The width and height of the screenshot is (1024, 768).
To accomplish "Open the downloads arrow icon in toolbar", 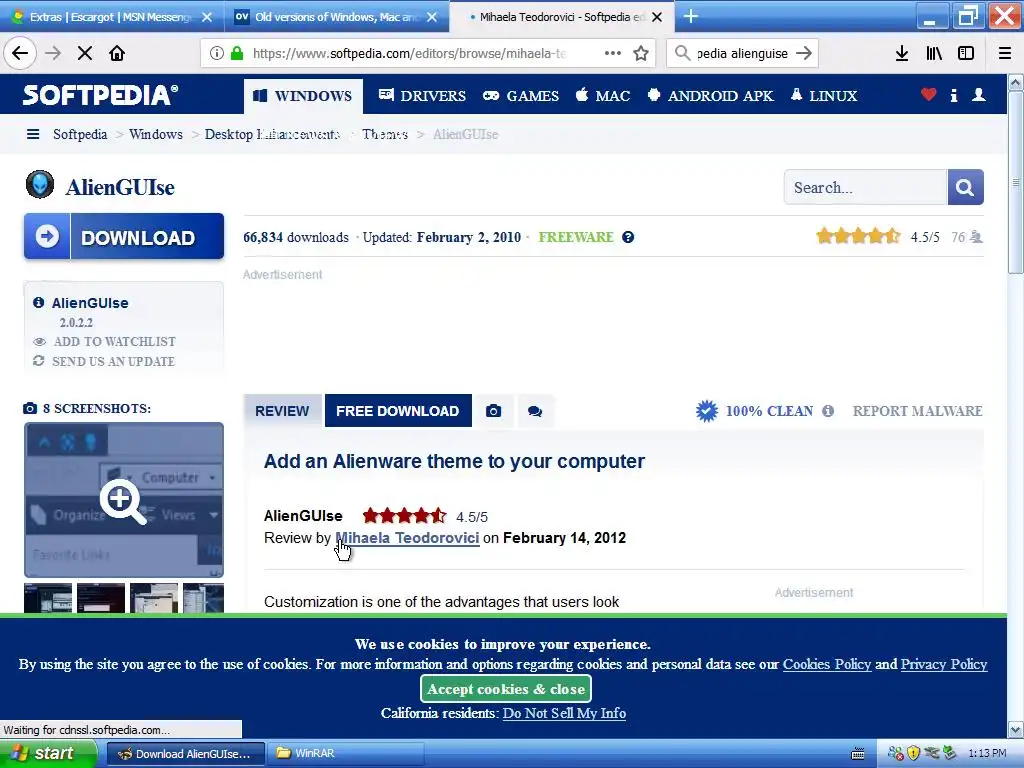I will [x=902, y=54].
